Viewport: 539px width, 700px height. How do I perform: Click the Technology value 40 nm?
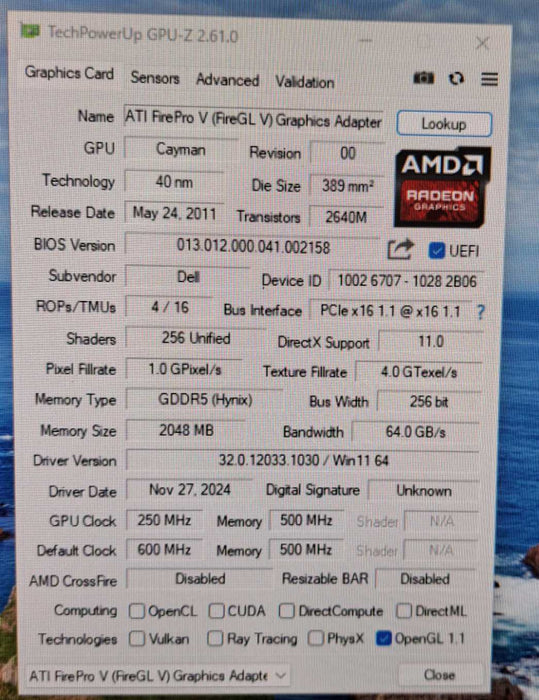[x=174, y=182]
